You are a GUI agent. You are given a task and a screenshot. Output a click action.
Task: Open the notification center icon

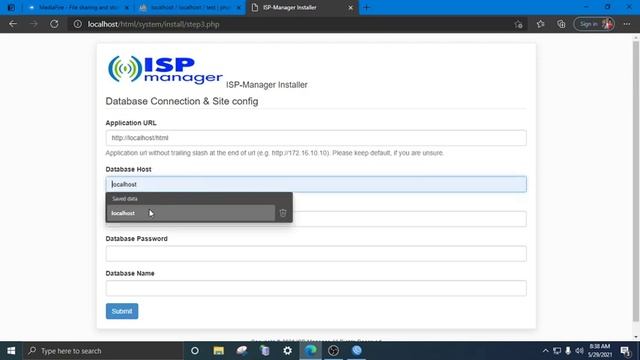pos(625,351)
